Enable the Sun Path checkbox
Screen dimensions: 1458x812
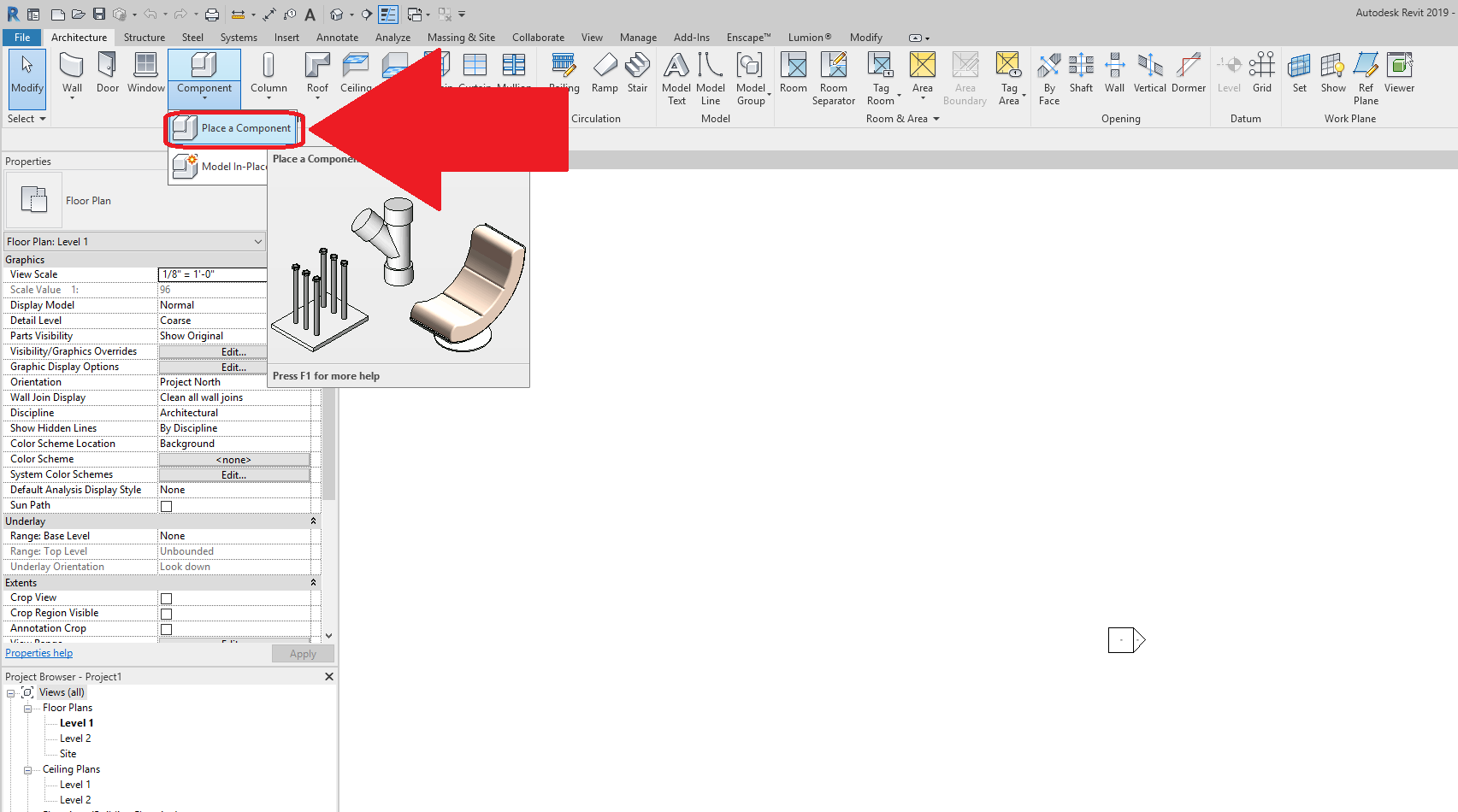165,505
